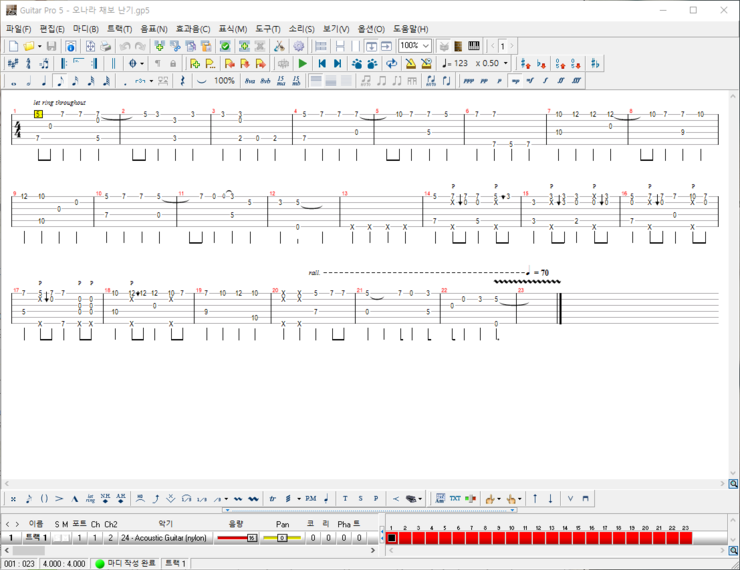This screenshot has height=570, width=740.
Task: Adjust the track Pan slider
Action: click(282, 538)
